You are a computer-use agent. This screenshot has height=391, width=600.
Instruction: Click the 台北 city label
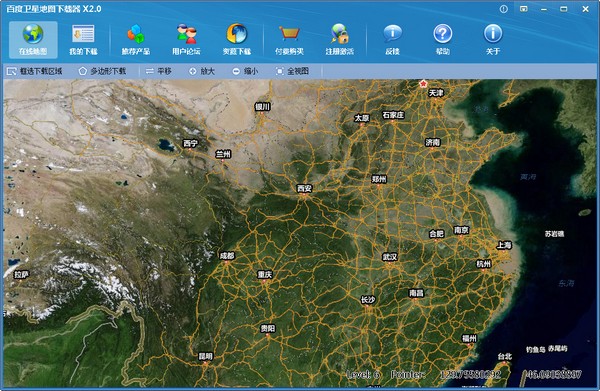[504, 357]
